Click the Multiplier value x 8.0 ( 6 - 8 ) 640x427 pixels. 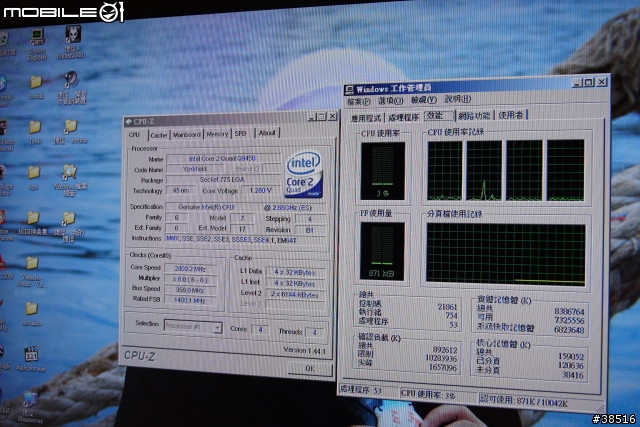[x=190, y=280]
